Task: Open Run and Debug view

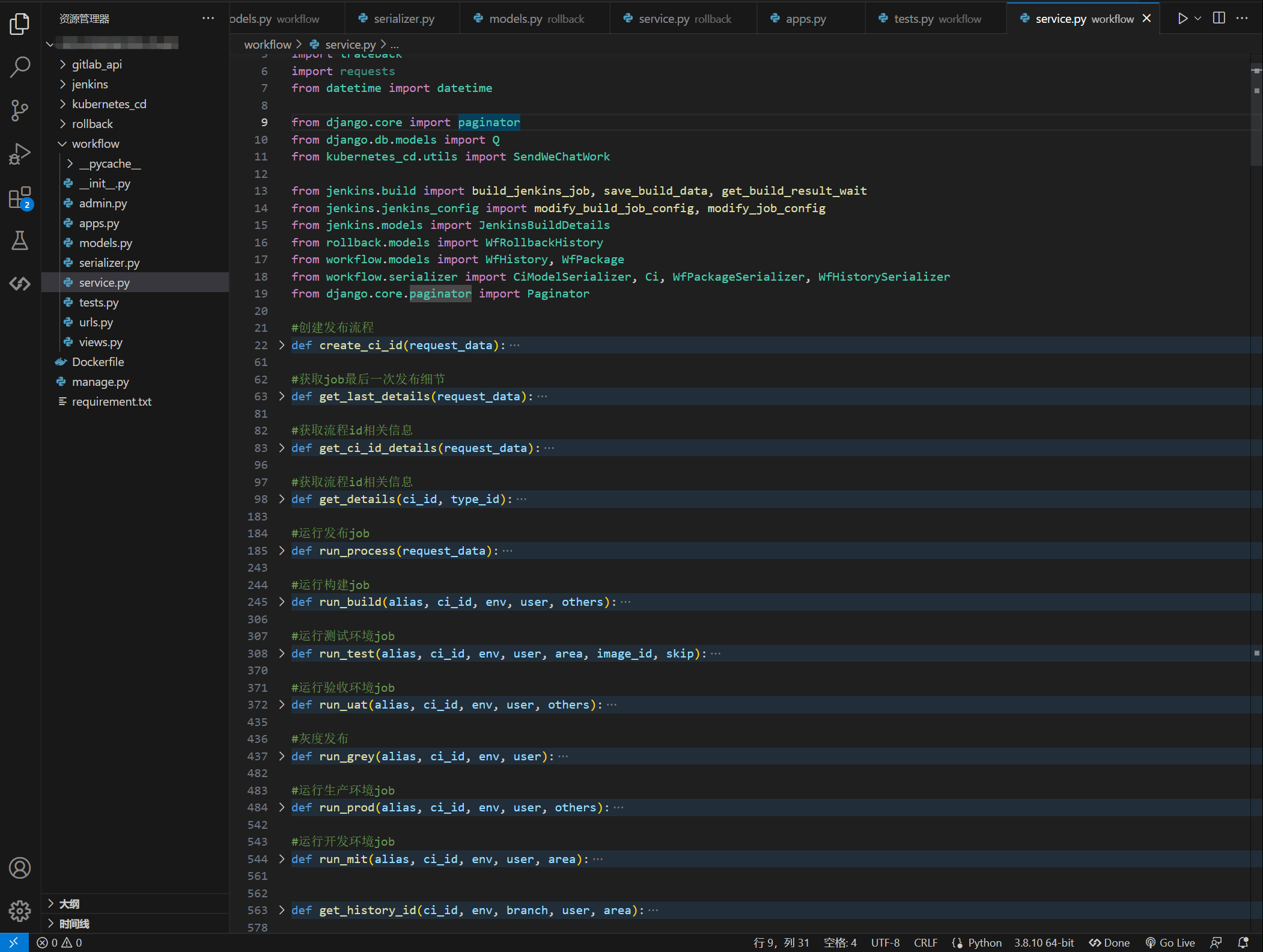Action: 20,154
